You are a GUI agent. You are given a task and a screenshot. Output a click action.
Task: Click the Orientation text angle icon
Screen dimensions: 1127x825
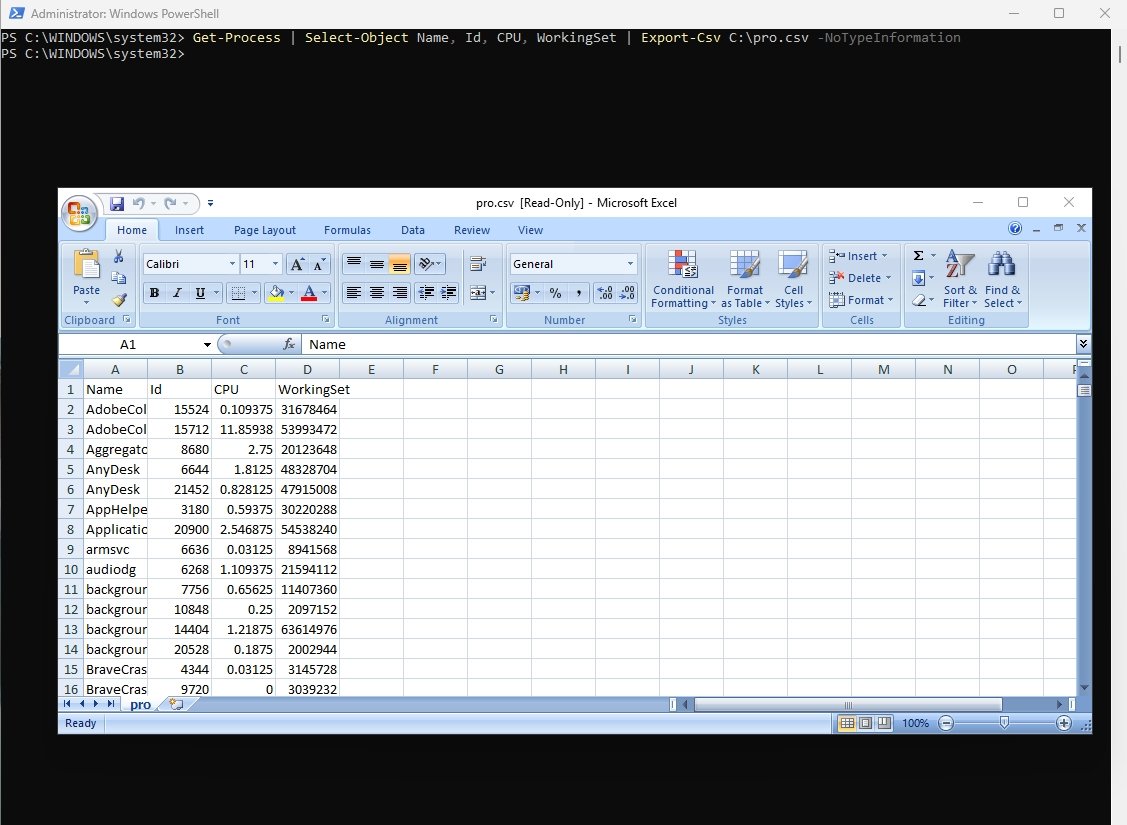click(x=427, y=264)
